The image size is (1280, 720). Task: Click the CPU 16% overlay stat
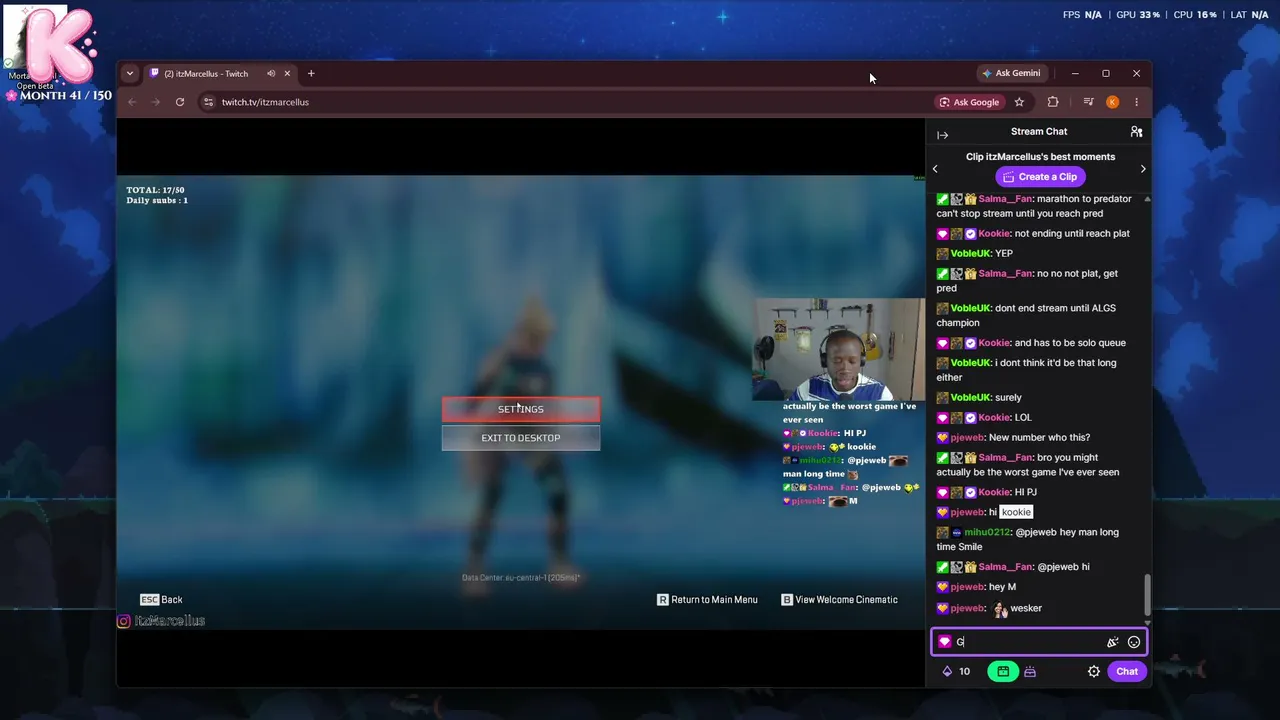(1195, 15)
